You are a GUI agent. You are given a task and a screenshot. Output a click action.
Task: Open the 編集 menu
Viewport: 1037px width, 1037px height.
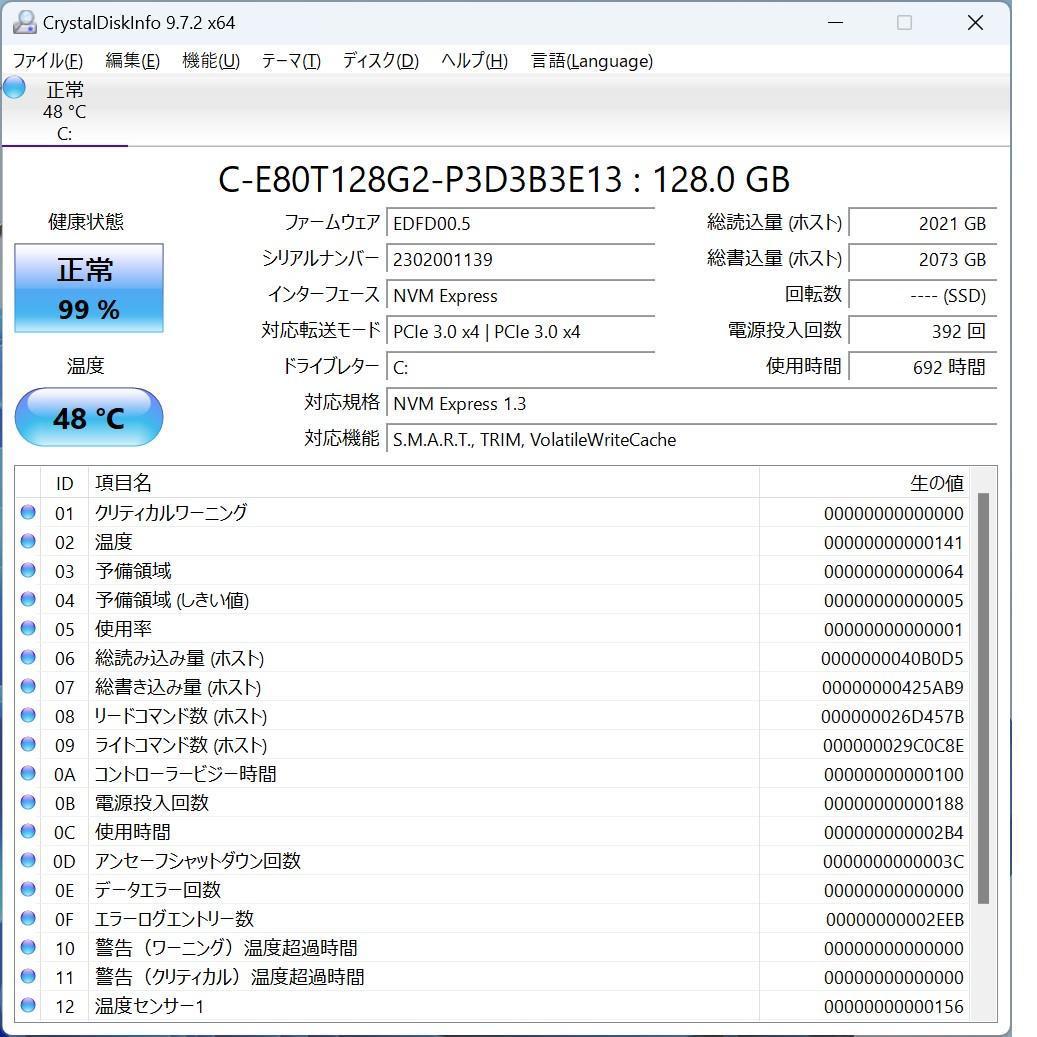coord(131,61)
